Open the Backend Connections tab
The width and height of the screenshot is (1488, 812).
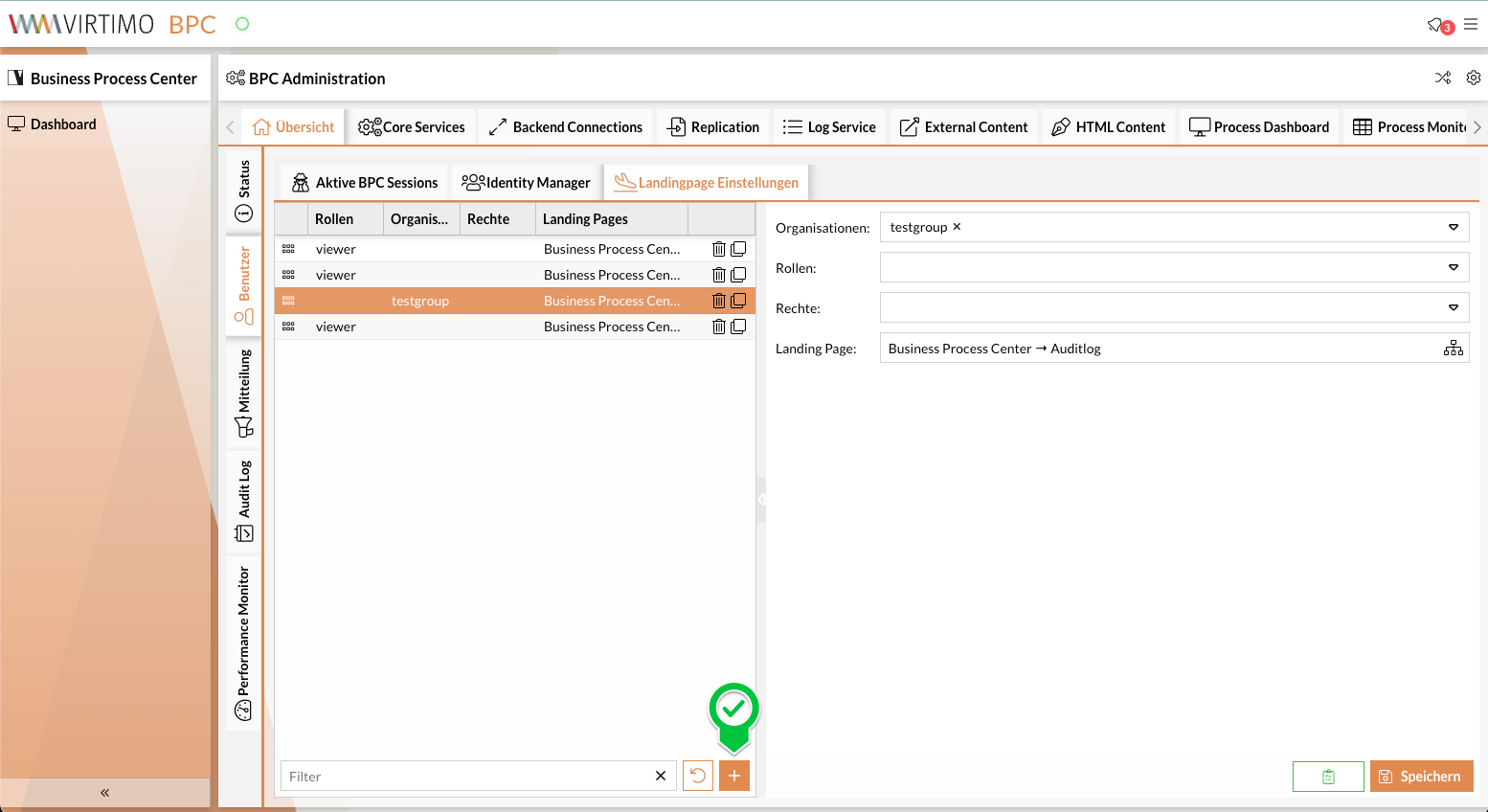click(x=565, y=127)
